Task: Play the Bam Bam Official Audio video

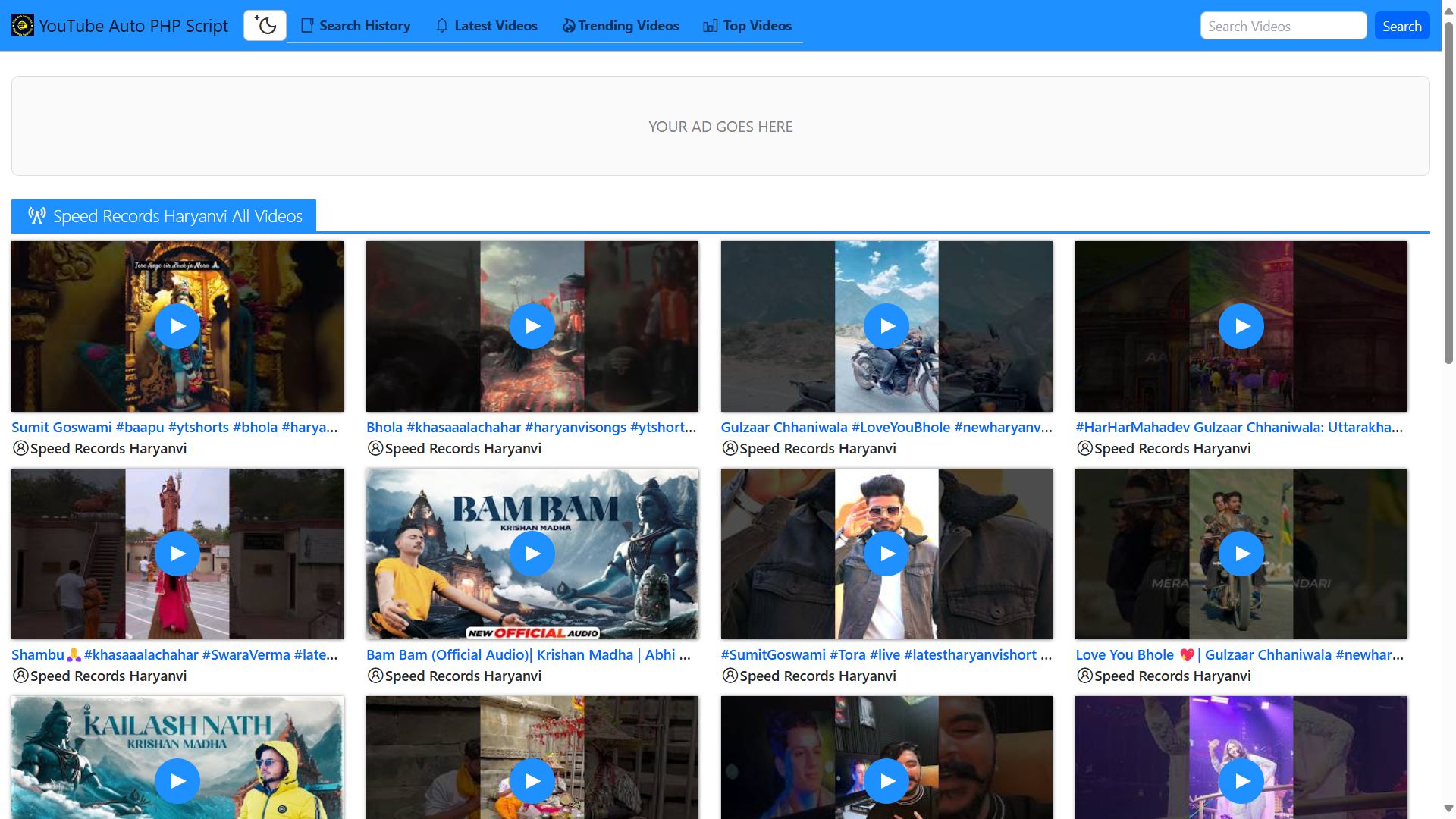Action: tap(532, 554)
